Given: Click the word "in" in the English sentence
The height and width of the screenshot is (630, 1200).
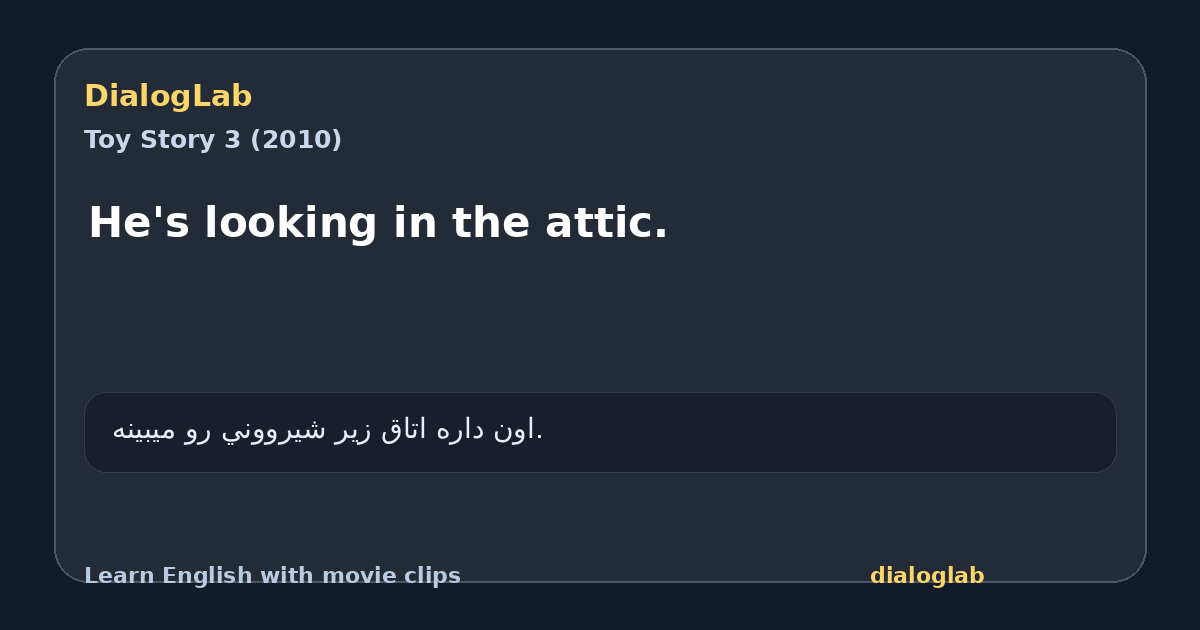Looking at the screenshot, I should [416, 222].
